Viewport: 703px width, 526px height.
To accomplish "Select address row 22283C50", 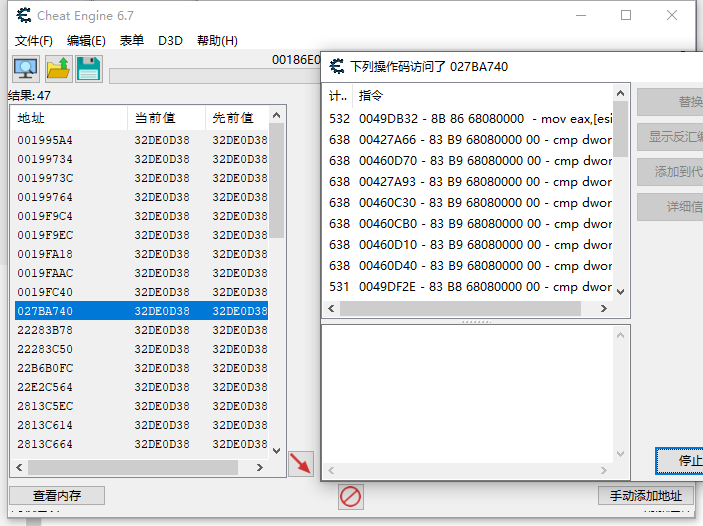I will 142,349.
